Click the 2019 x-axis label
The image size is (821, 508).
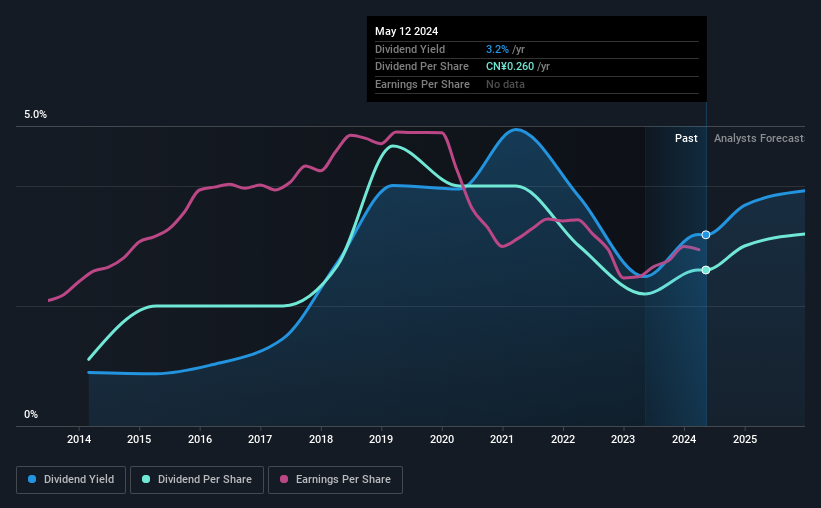(x=381, y=439)
